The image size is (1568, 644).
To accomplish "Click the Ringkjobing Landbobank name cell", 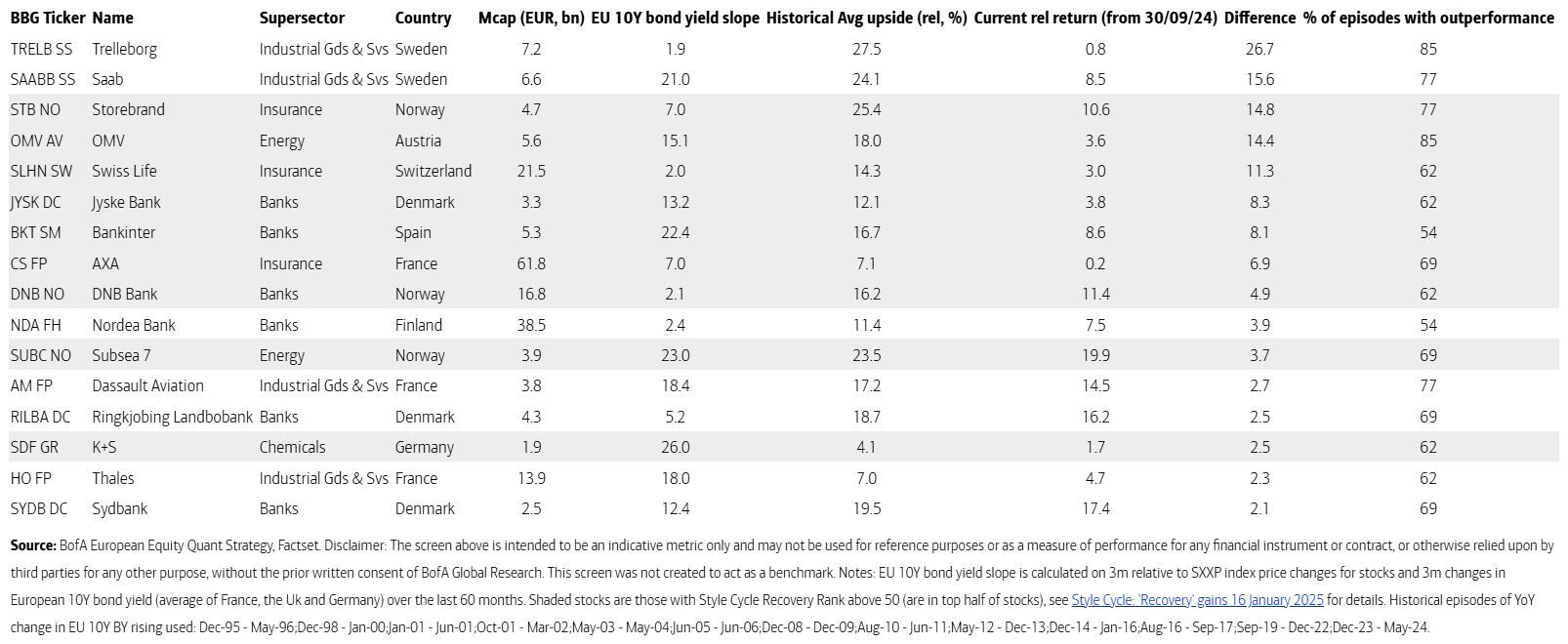I will [x=172, y=417].
